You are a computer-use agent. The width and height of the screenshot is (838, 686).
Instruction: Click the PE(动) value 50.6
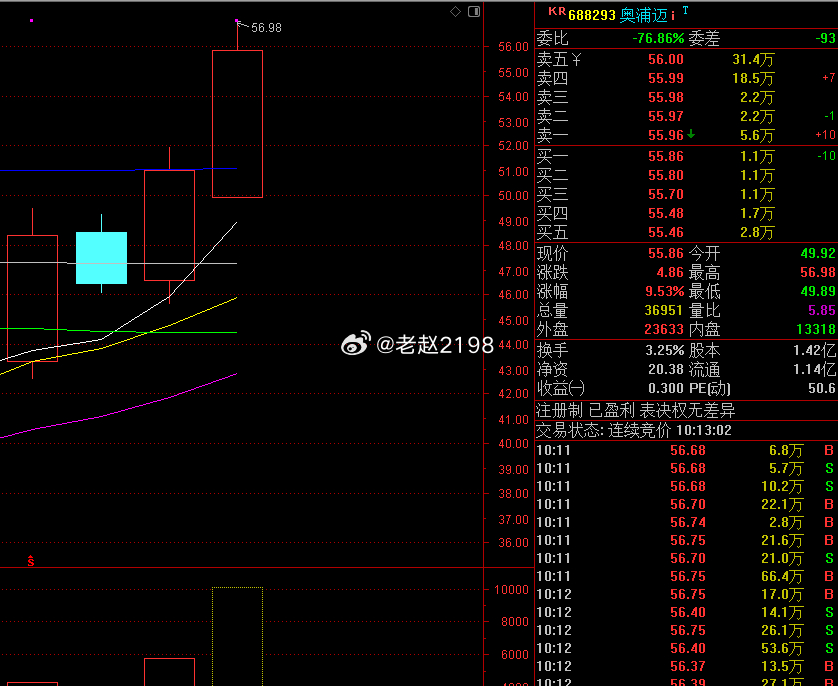[822, 388]
